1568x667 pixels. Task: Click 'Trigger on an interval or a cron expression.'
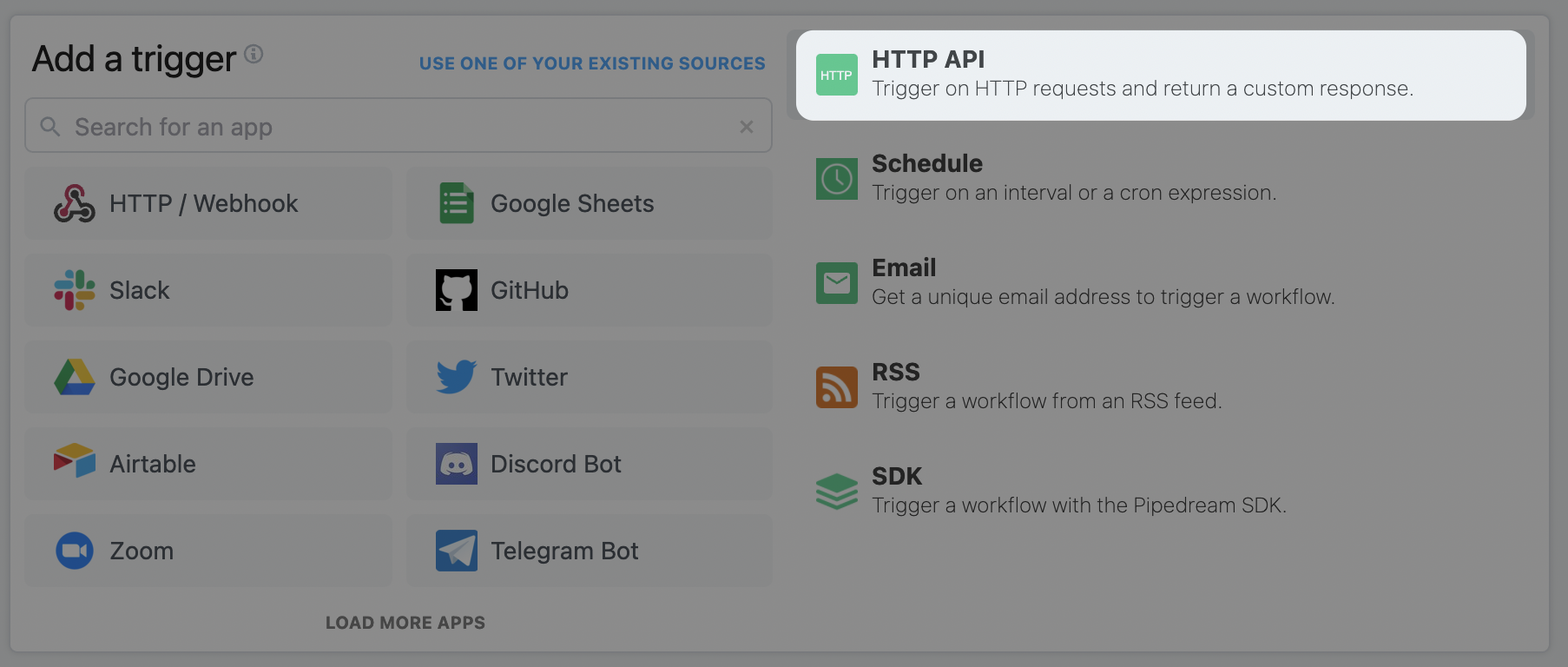click(1074, 193)
